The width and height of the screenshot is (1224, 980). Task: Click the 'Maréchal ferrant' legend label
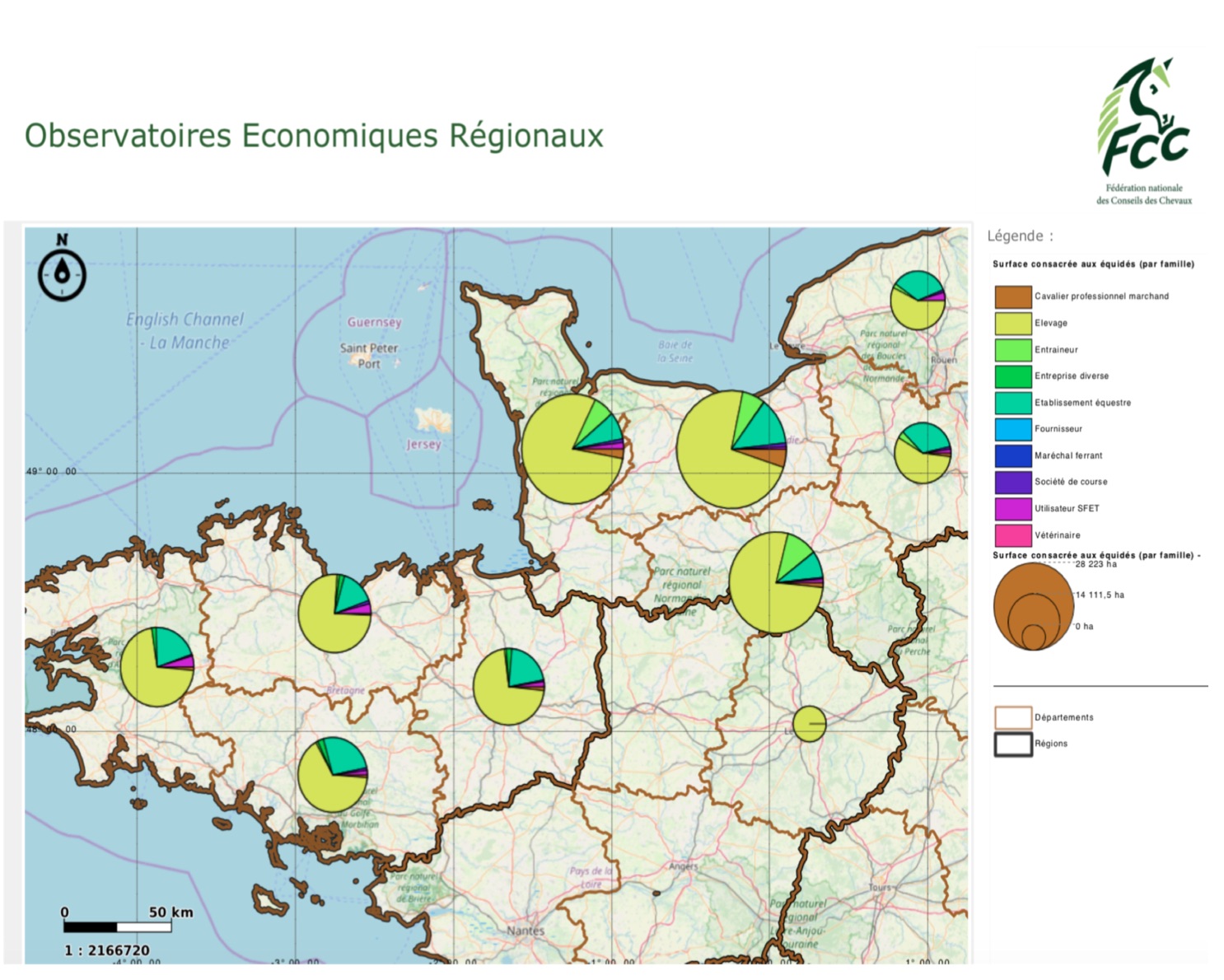1068,455
